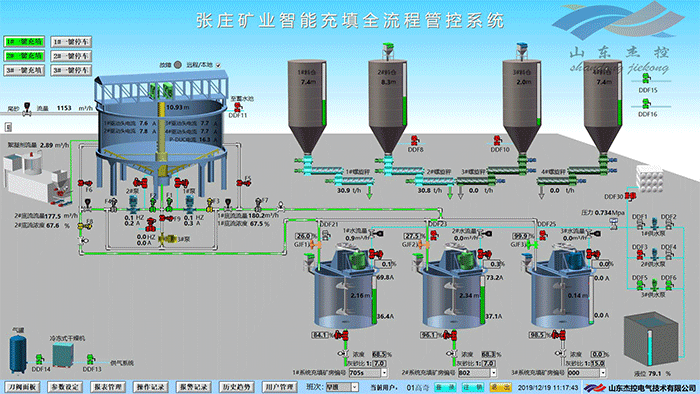Click the DDF10 valve icon
The width and height of the screenshot is (700, 394).
coord(497,141)
